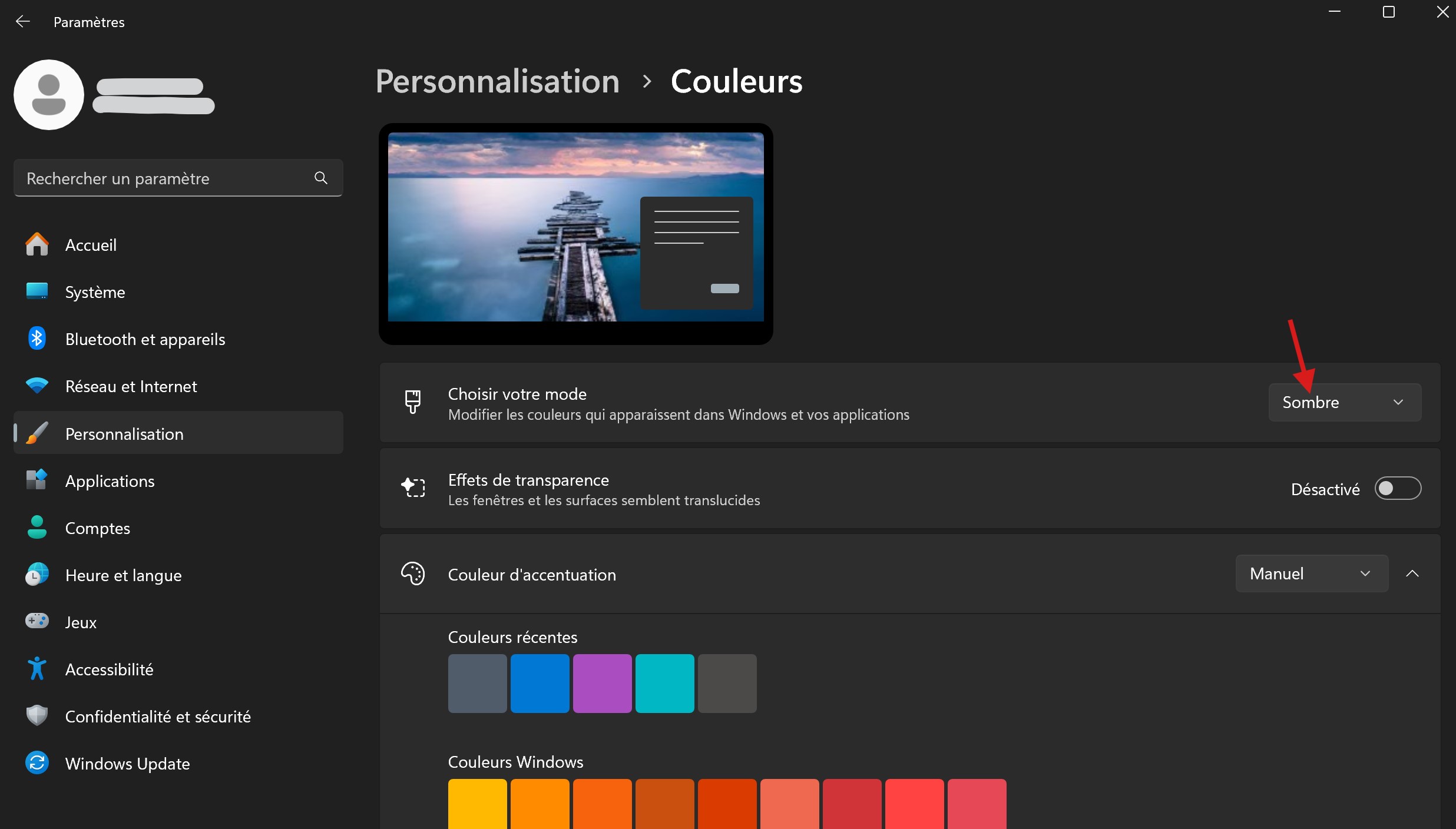Open the Sombre mode dropdown
Image resolution: width=1456 pixels, height=829 pixels.
[1345, 402]
